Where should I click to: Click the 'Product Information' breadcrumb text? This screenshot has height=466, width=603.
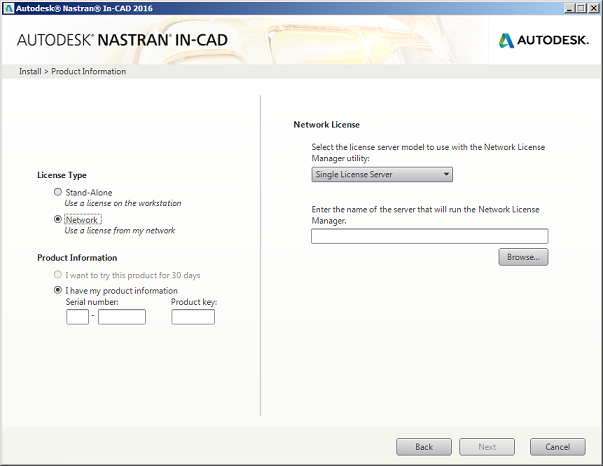[88, 72]
